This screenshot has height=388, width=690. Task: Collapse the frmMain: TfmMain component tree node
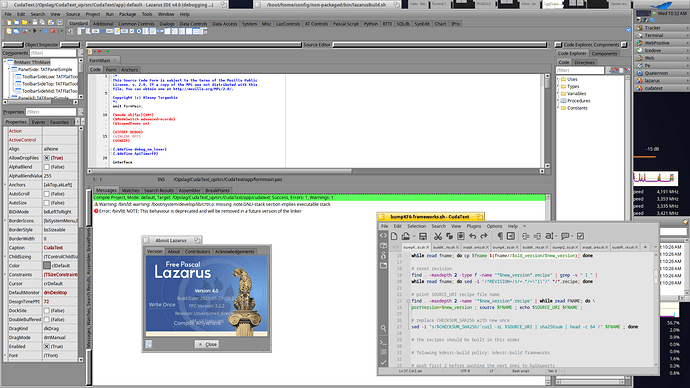6,62
